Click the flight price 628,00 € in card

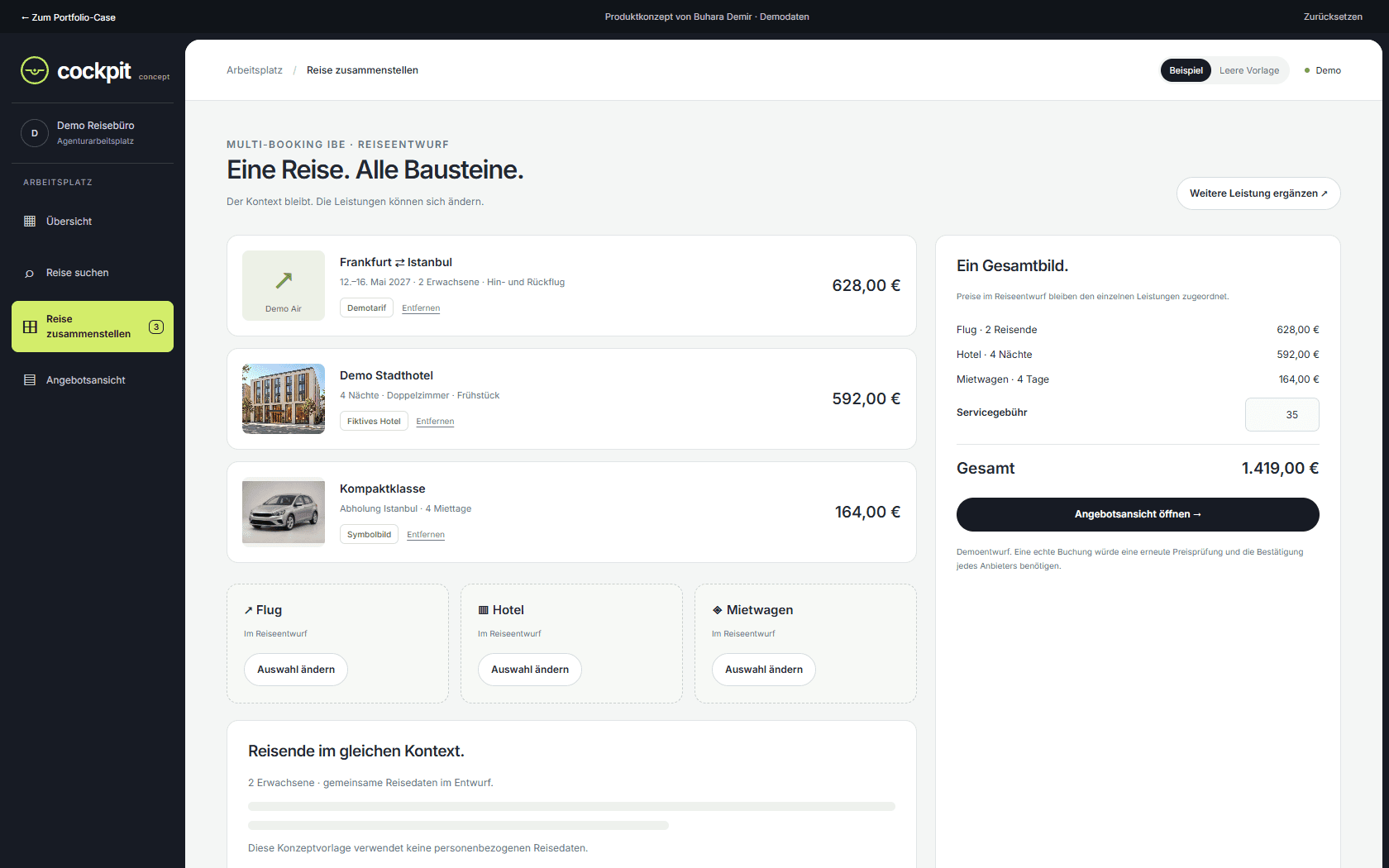[866, 285]
